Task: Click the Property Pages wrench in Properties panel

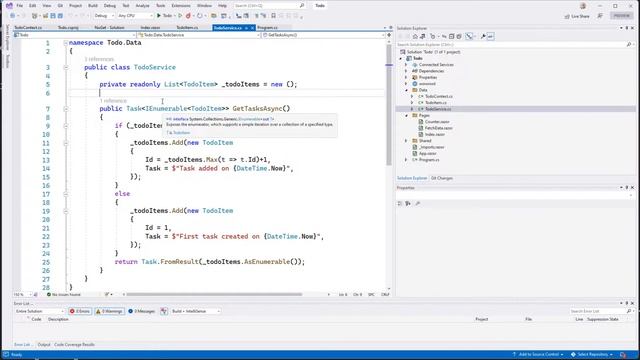Action: [x=417, y=203]
